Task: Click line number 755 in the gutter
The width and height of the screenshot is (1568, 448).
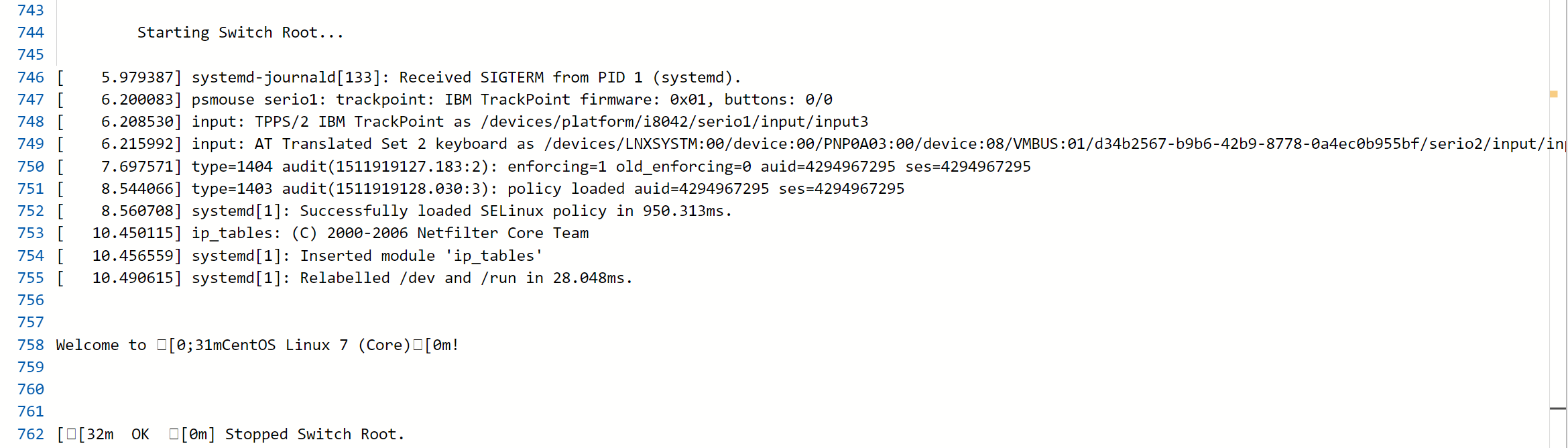Action: coord(31,278)
